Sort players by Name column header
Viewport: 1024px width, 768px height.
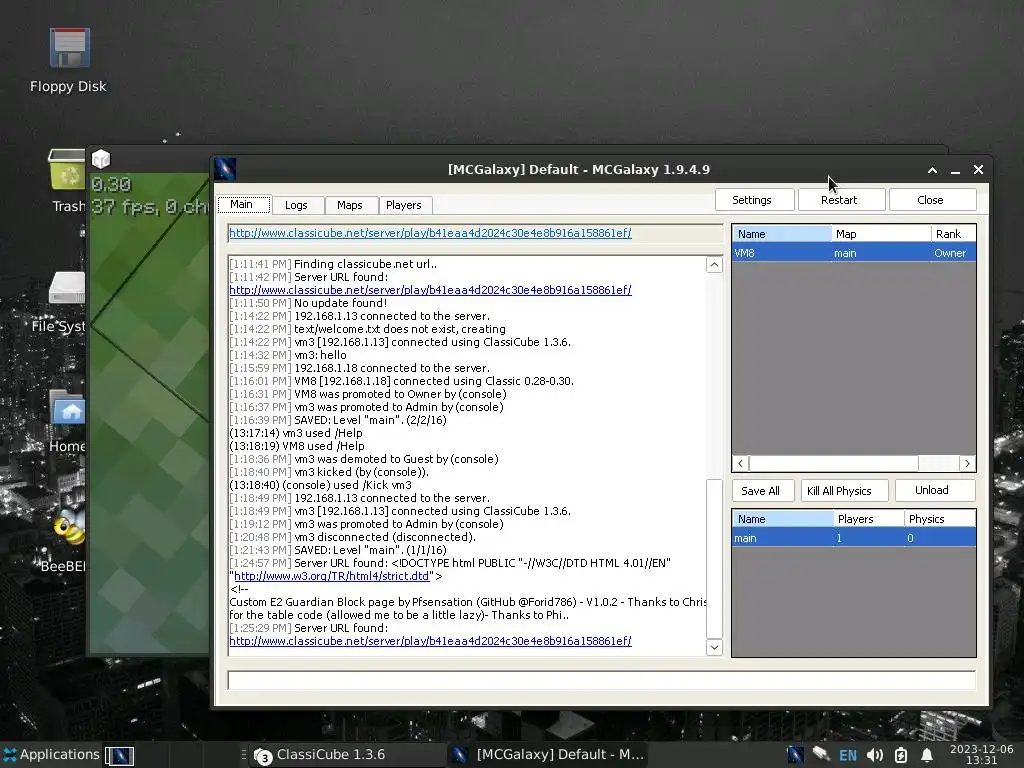781,234
